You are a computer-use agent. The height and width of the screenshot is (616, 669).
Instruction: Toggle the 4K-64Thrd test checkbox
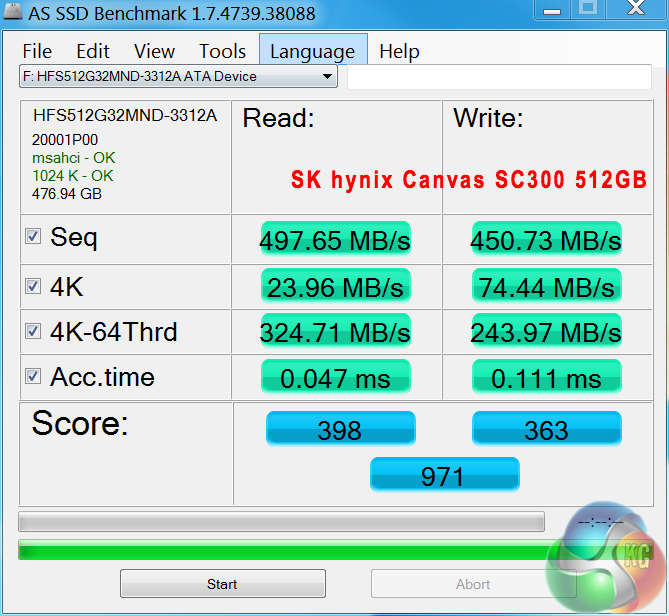pos(33,331)
